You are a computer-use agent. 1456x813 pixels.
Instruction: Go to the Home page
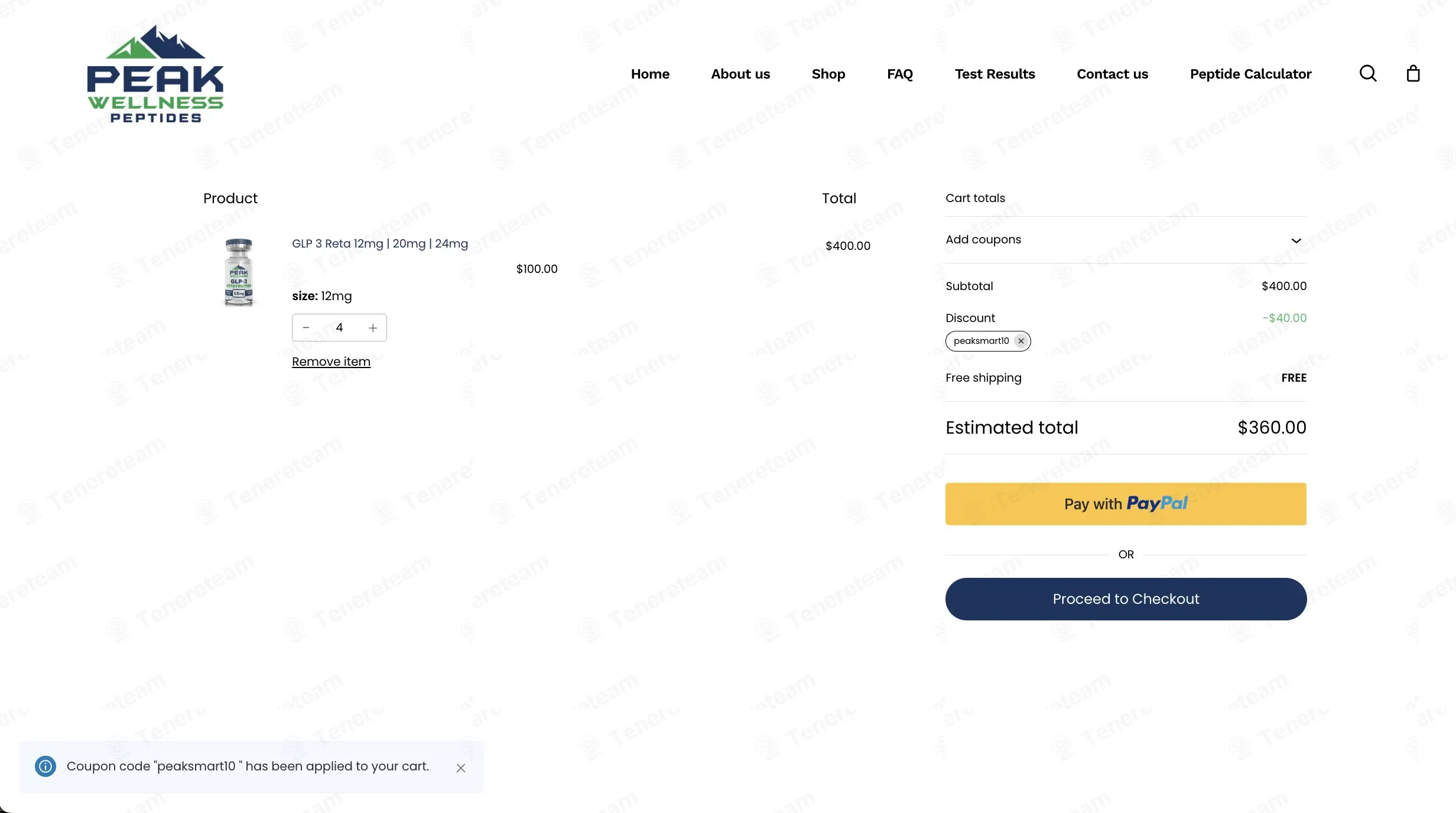[650, 74]
